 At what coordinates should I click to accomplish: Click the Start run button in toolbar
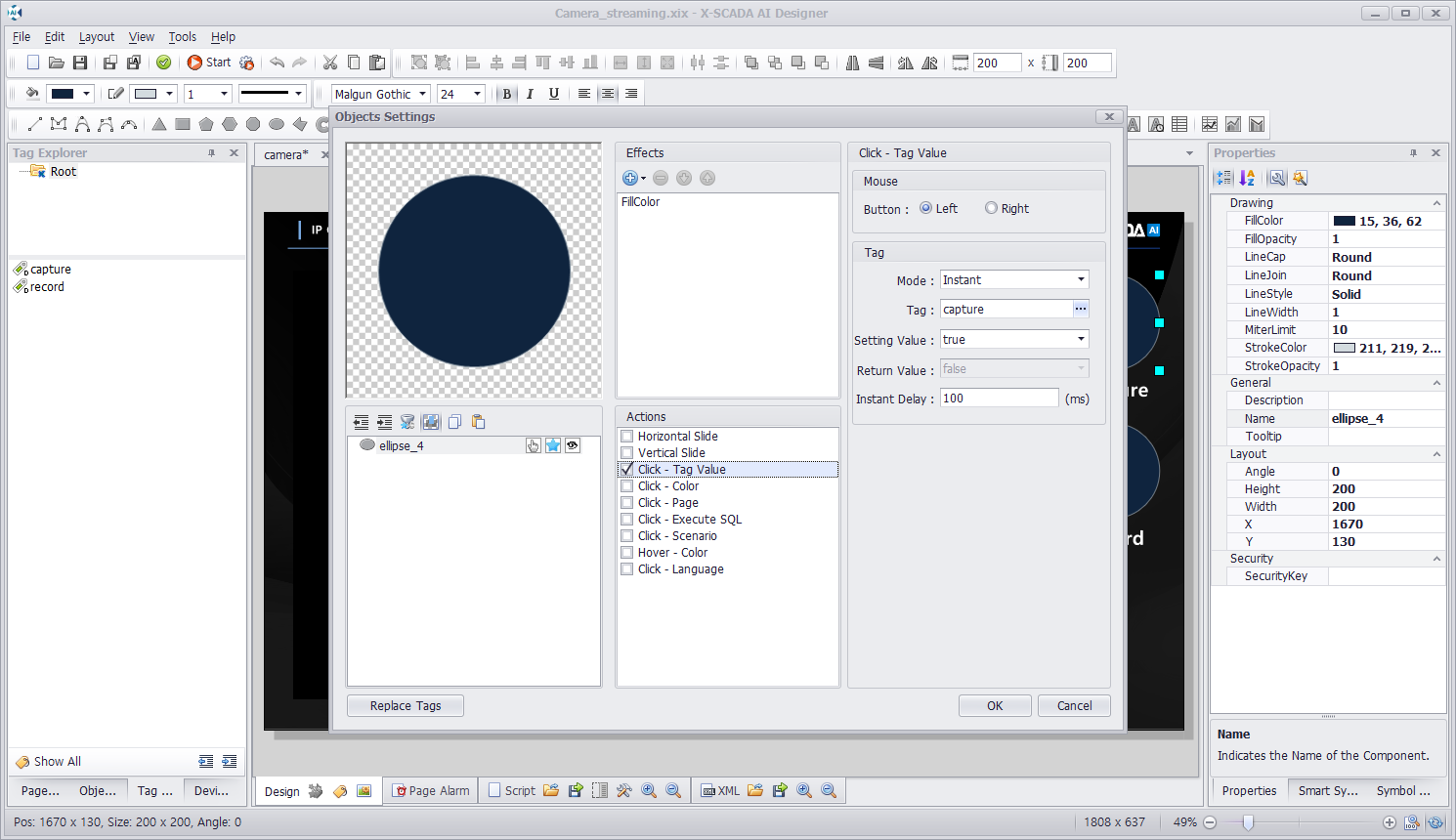tap(208, 63)
